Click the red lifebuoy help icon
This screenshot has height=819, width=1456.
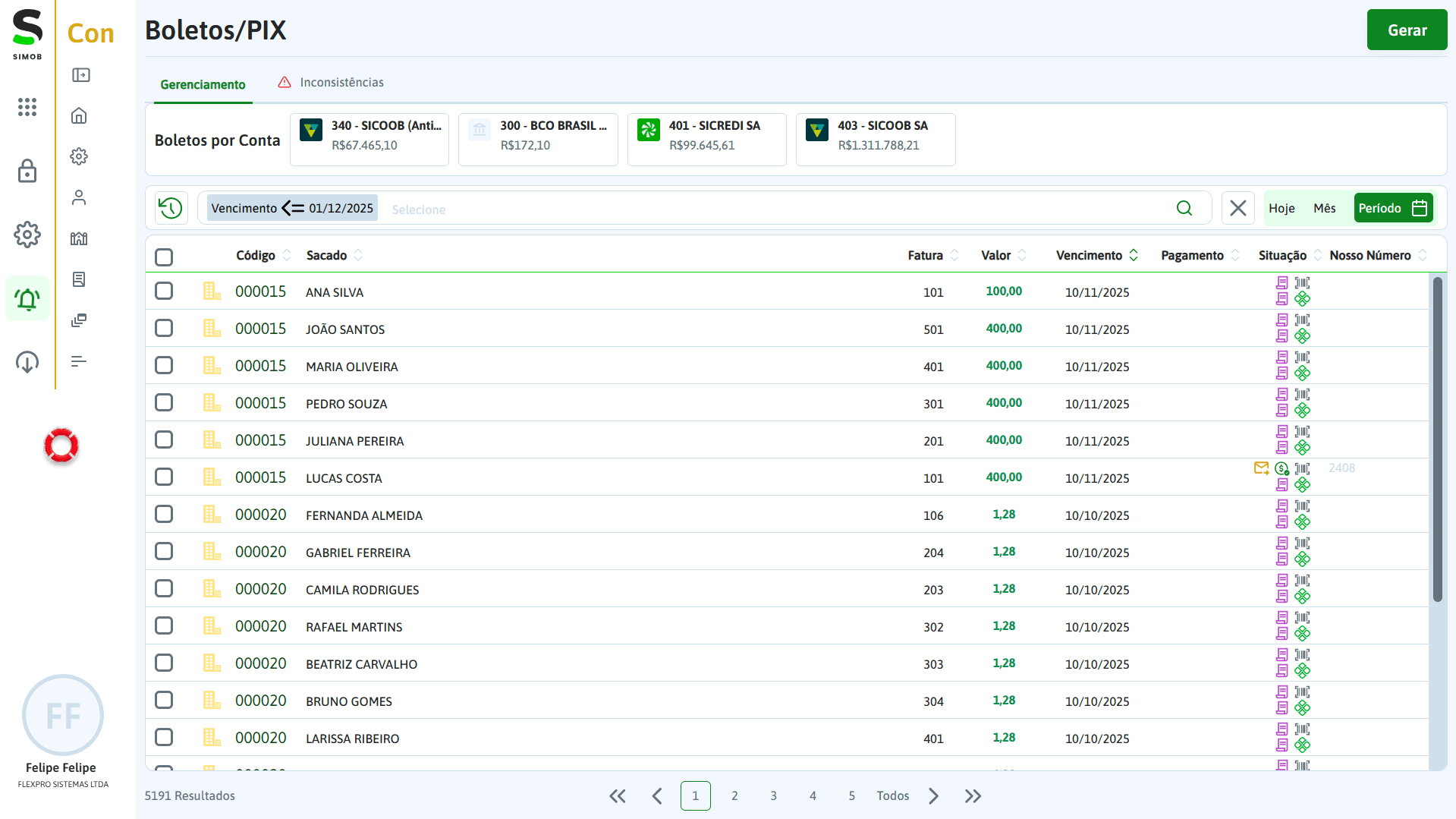coord(61,446)
